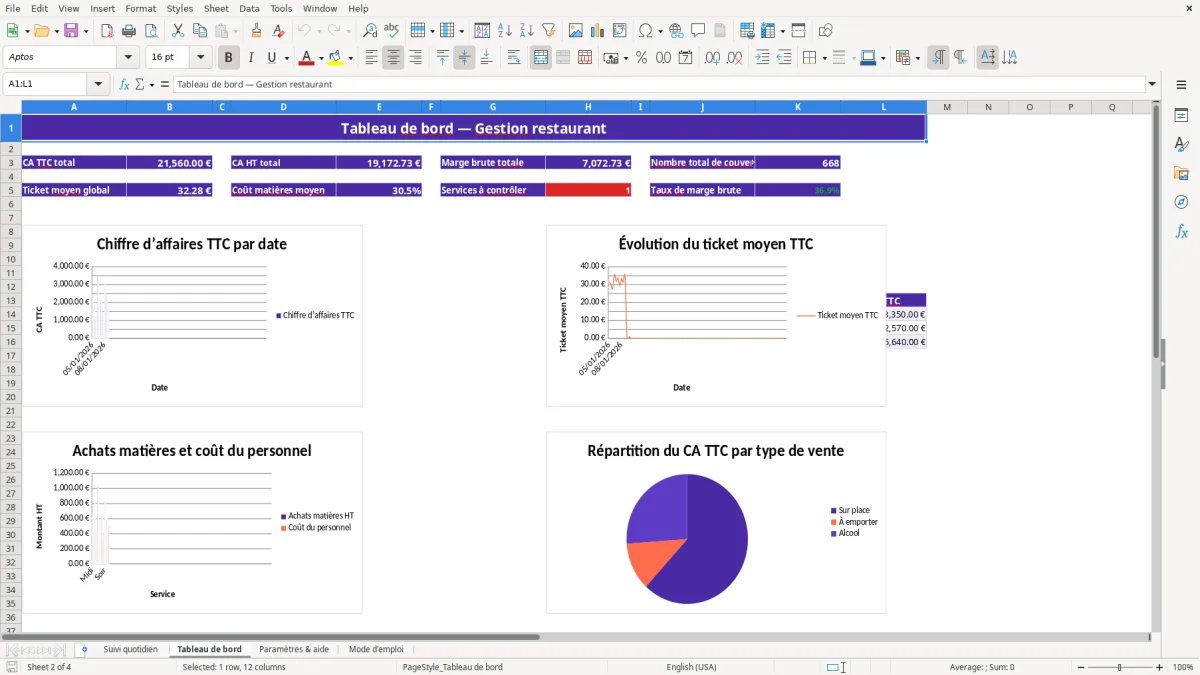Insert a hyperlink
The image size is (1200, 675).
click(676, 31)
